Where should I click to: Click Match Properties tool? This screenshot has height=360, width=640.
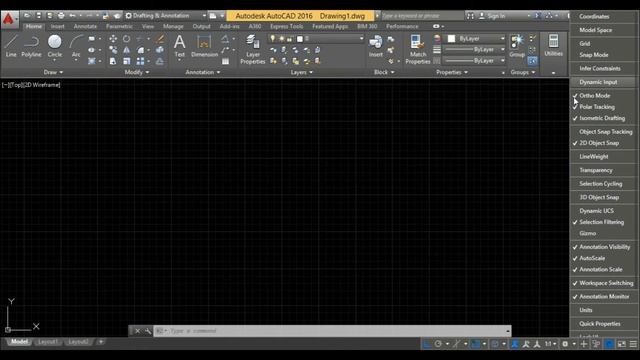click(418, 49)
